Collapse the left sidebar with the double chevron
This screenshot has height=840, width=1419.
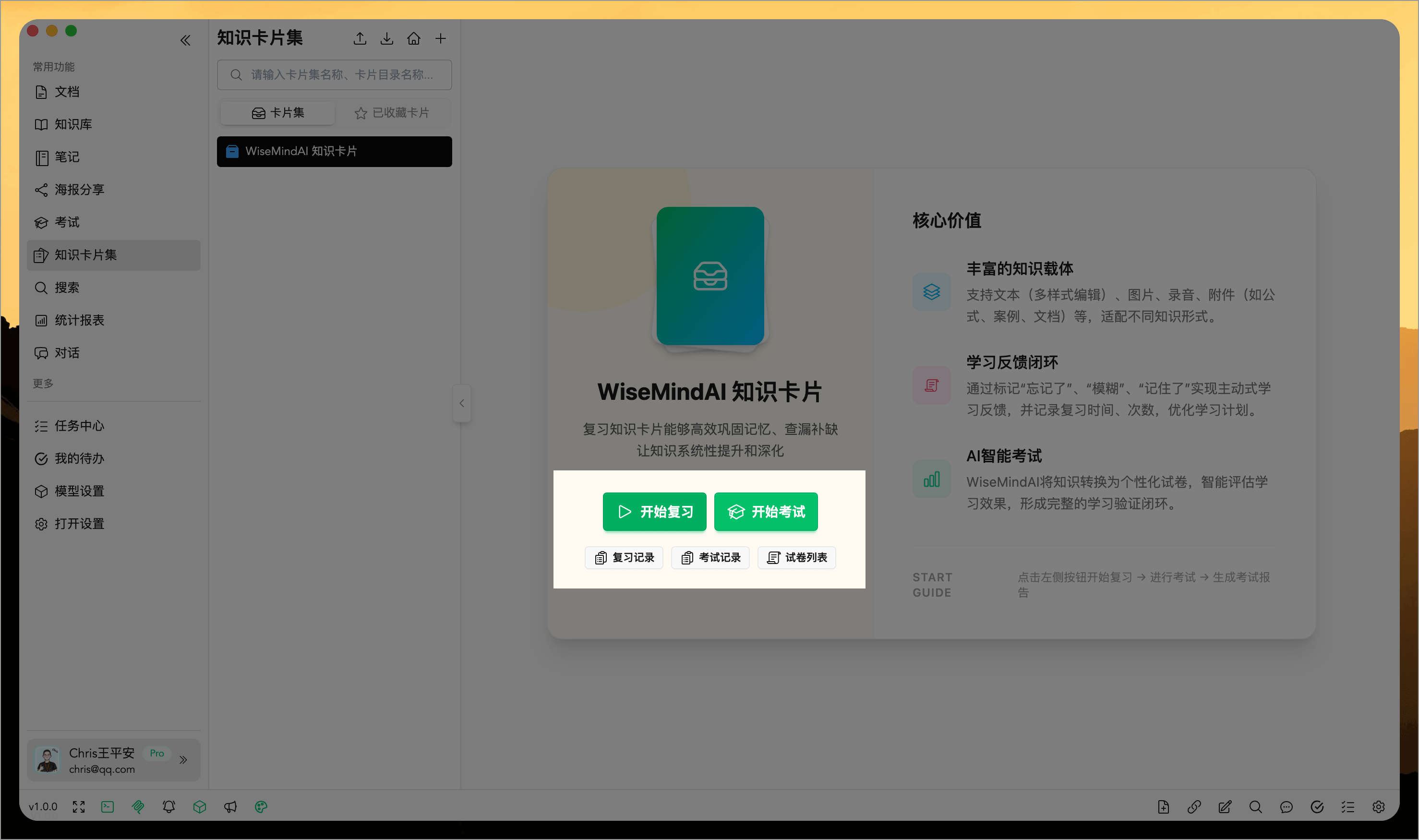coord(186,40)
